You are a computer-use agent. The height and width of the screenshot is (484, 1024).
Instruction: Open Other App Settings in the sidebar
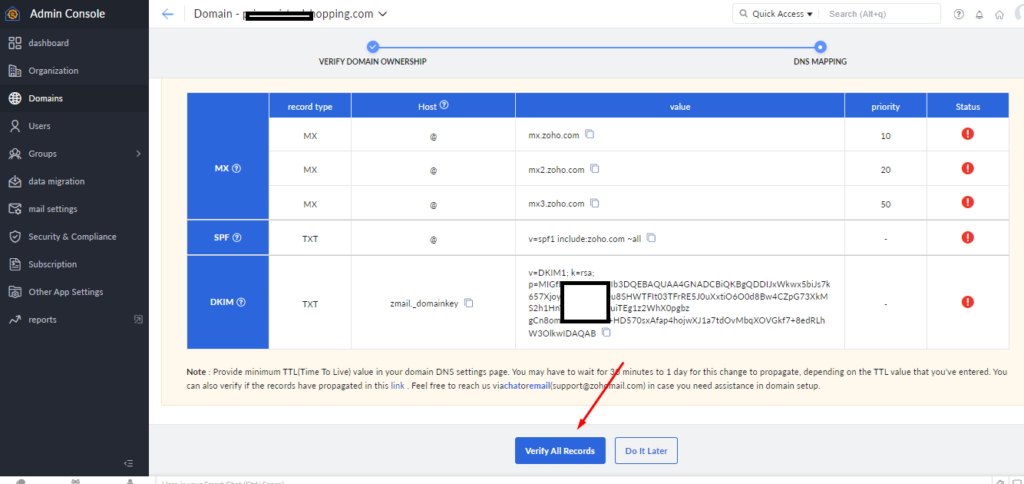(x=74, y=292)
